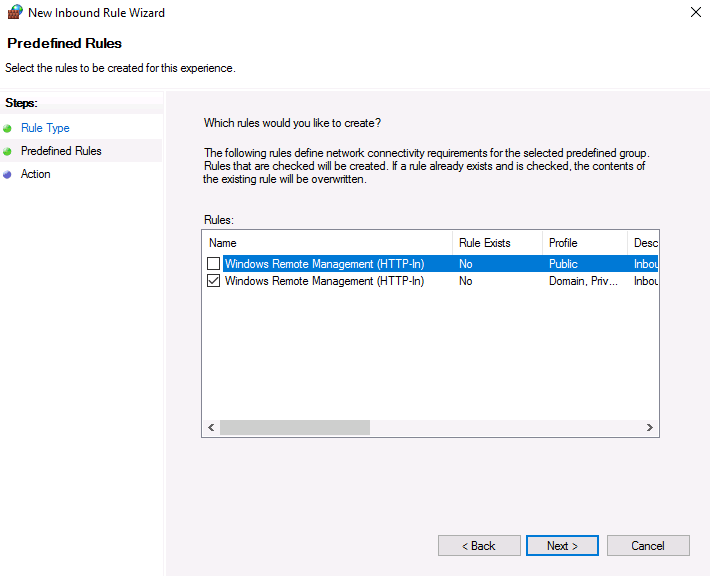The image size is (710, 576).
Task: Click the horizontal scrollbar thumb in rules list
Action: (x=294, y=427)
